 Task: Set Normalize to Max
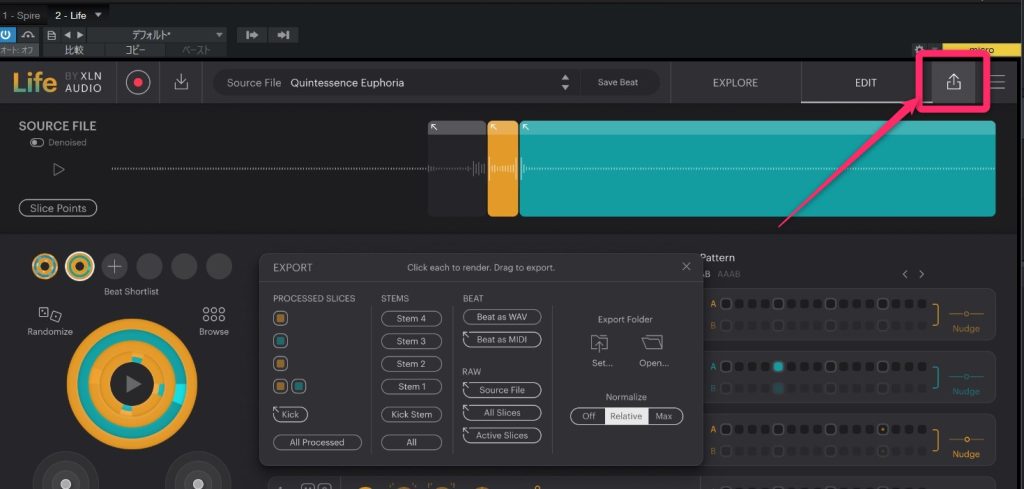[664, 416]
